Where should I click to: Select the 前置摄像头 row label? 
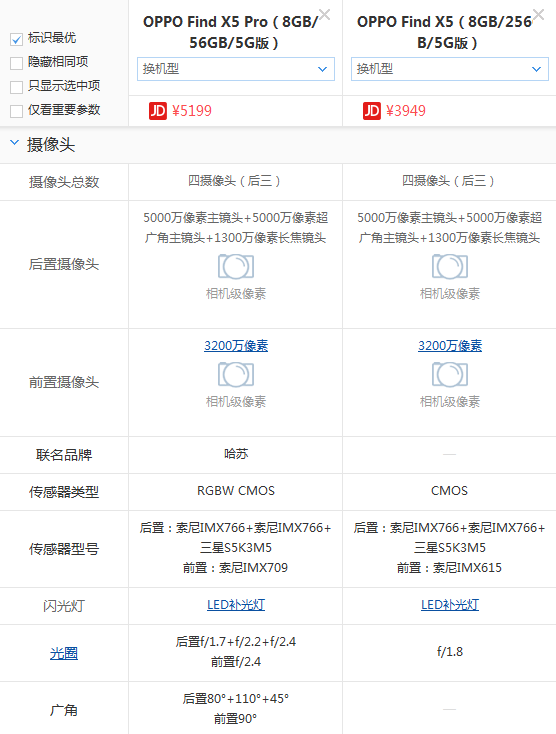point(64,382)
